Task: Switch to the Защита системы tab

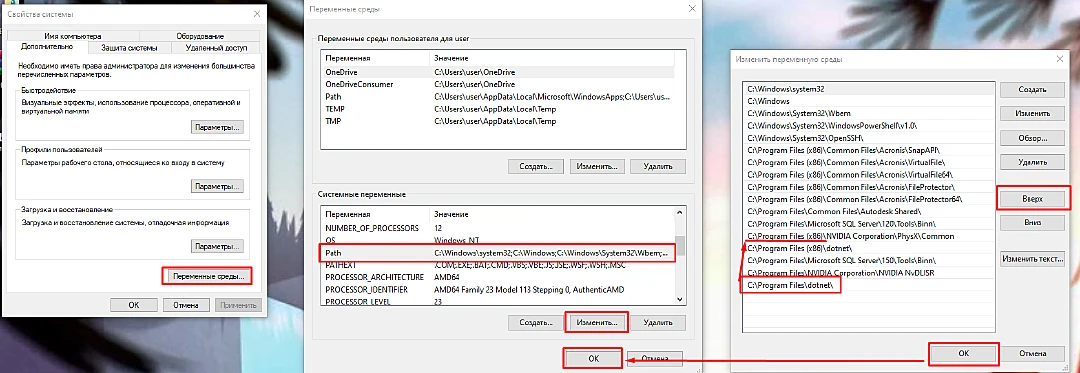Action: click(x=129, y=48)
